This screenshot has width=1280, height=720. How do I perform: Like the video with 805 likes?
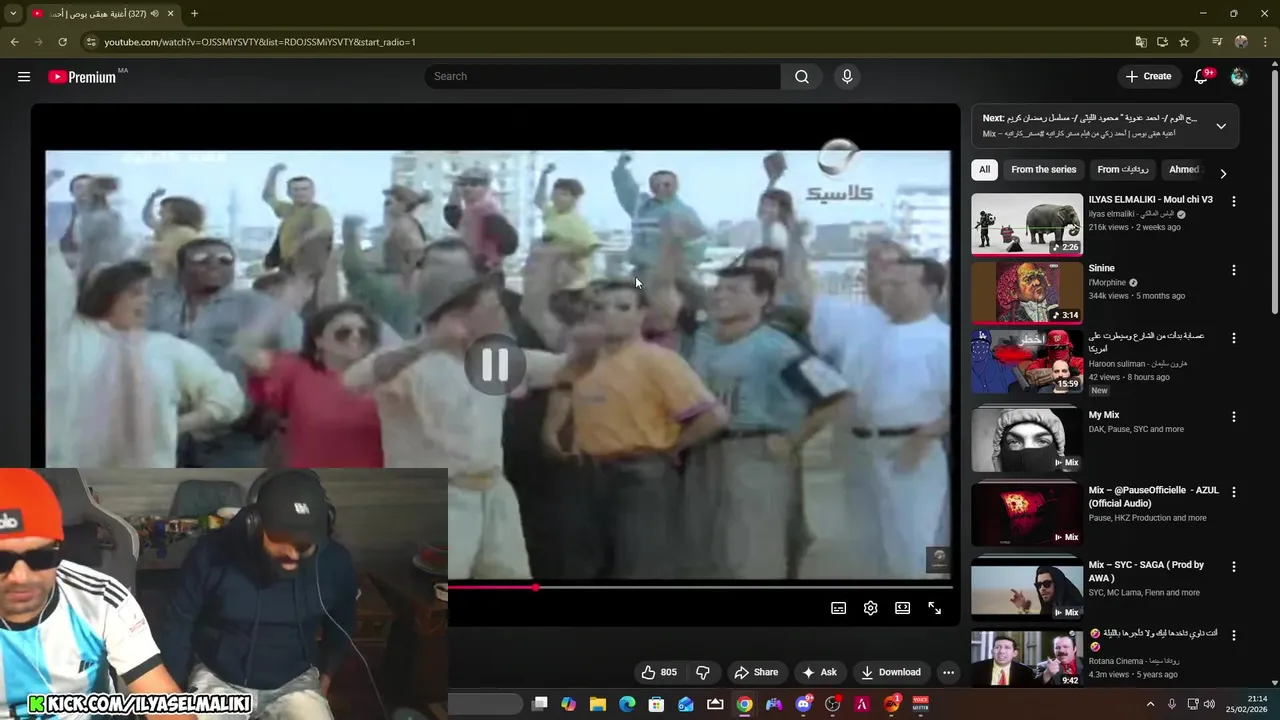[658, 672]
